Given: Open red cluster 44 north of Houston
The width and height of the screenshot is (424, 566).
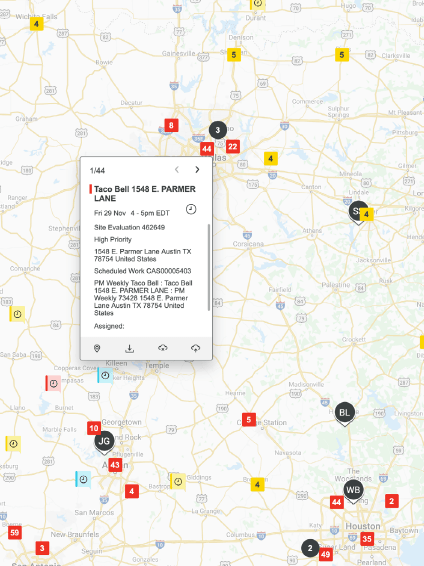Looking at the screenshot, I should pyautogui.click(x=337, y=502).
